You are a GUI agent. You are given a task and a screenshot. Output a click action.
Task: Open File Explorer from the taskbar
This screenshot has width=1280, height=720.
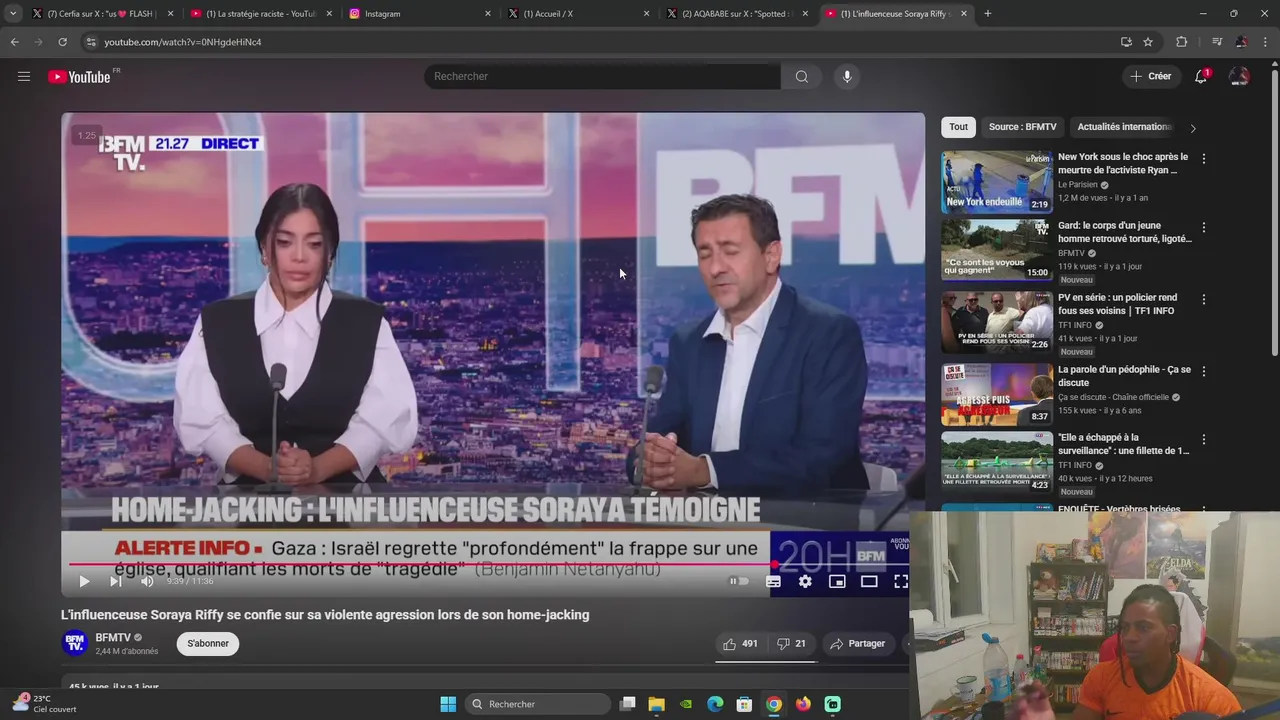tap(656, 704)
